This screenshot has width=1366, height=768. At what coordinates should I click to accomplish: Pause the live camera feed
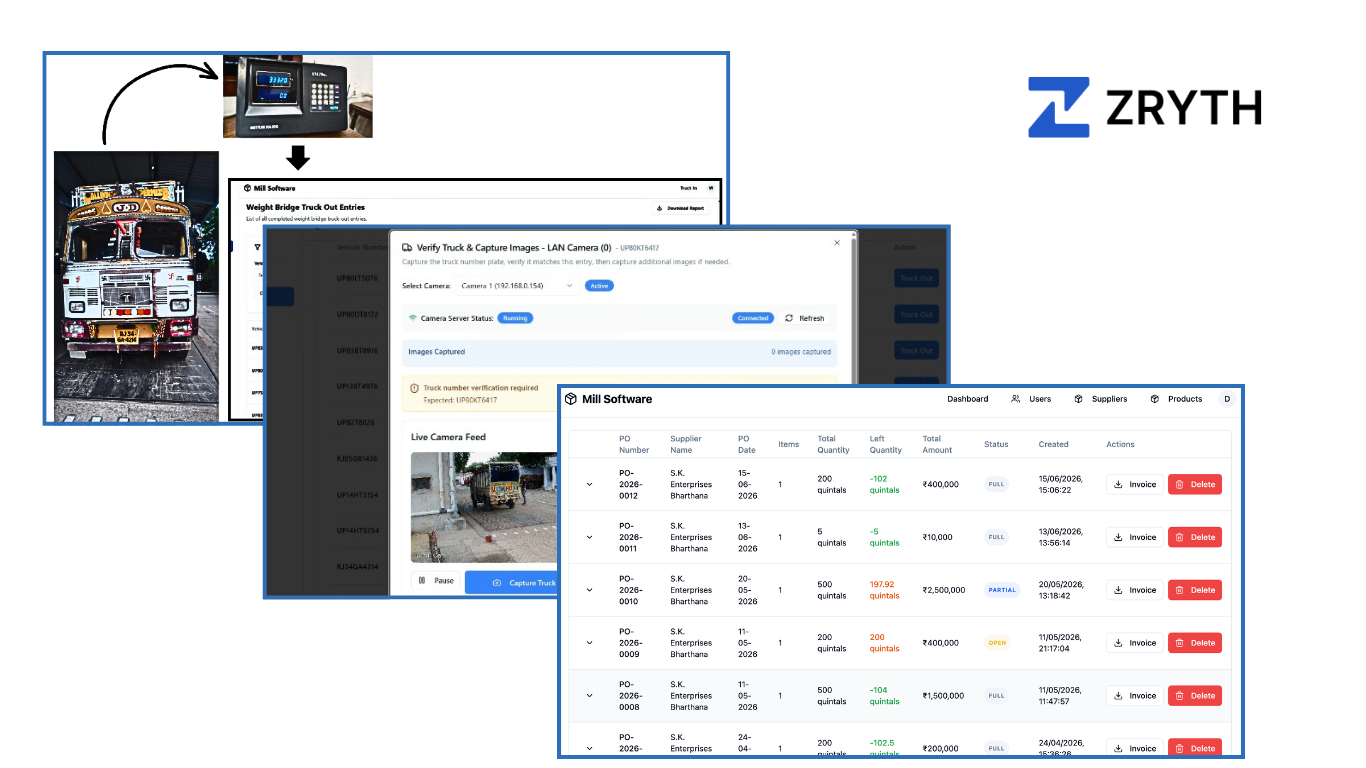(437, 581)
